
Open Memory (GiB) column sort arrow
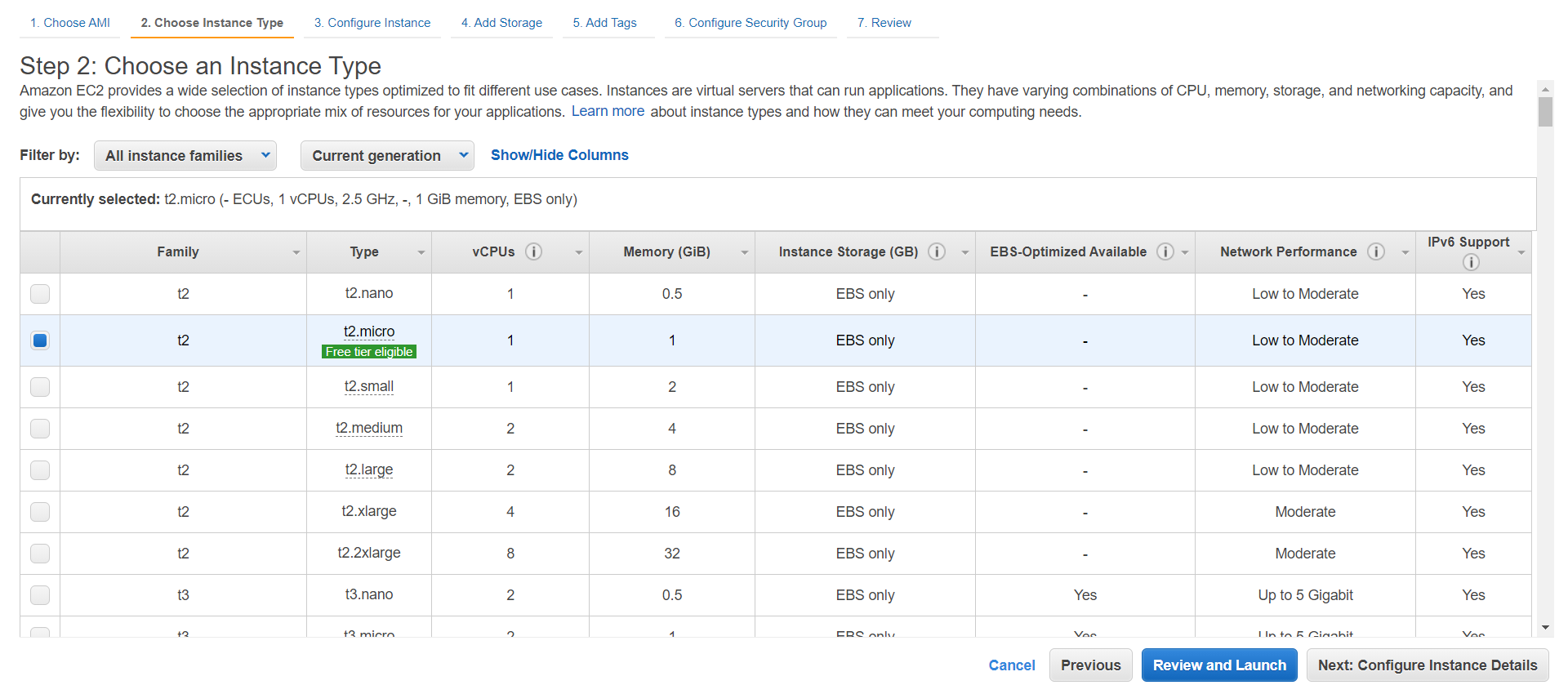(x=745, y=253)
